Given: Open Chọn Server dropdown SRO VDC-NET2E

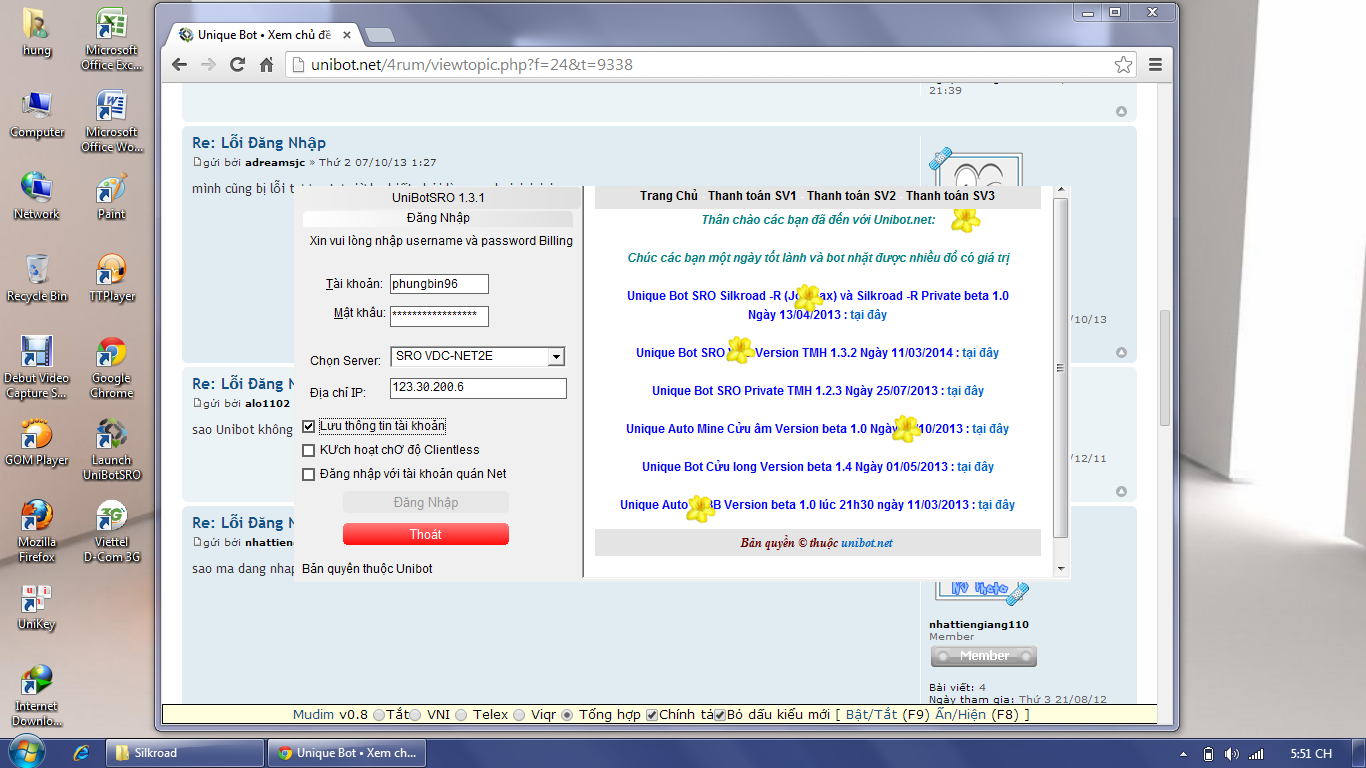Looking at the screenshot, I should (478, 356).
